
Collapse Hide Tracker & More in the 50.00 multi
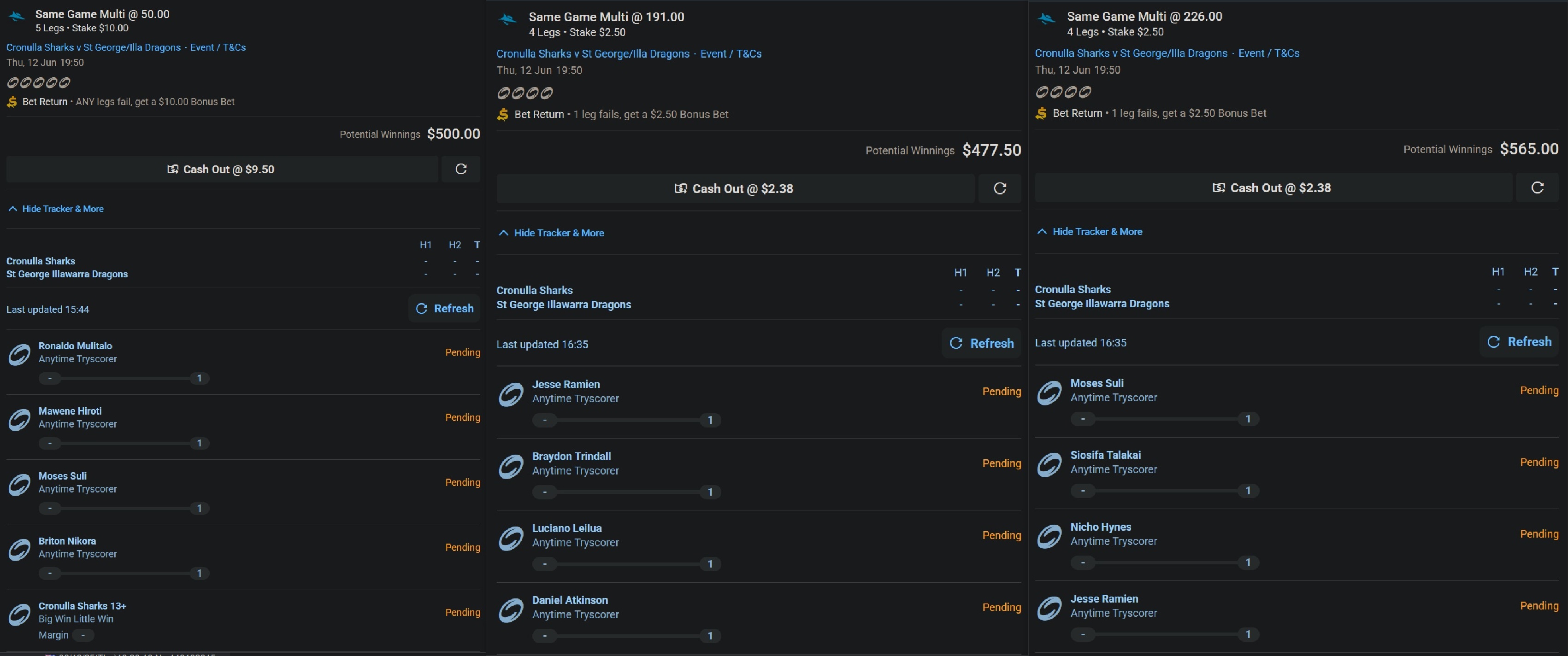pyautogui.click(x=56, y=209)
